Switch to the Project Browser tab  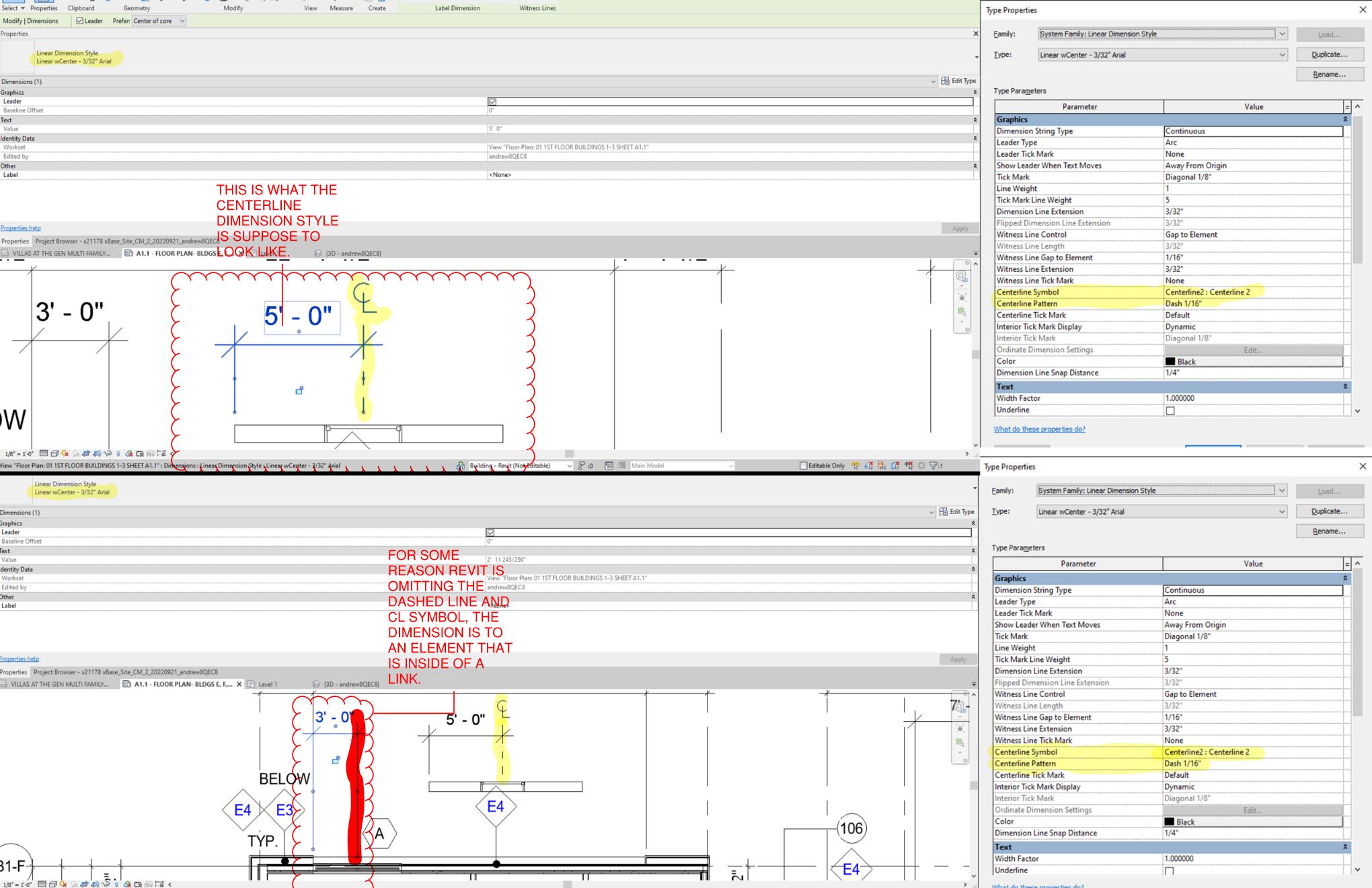pyautogui.click(x=126, y=241)
